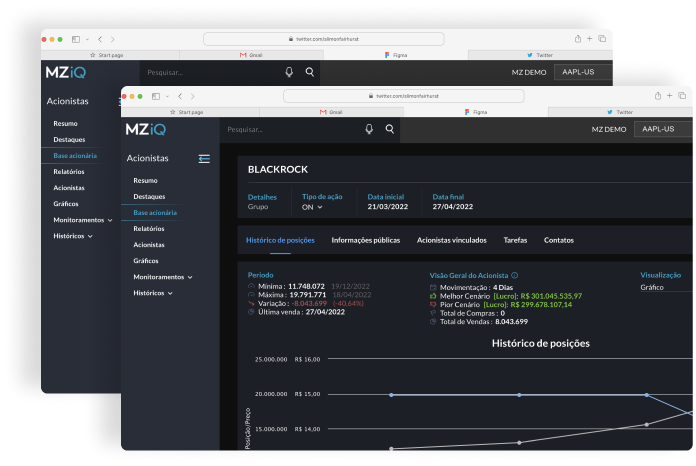
Task: Click the forward arrow in the back browser window
Action: [113, 39]
